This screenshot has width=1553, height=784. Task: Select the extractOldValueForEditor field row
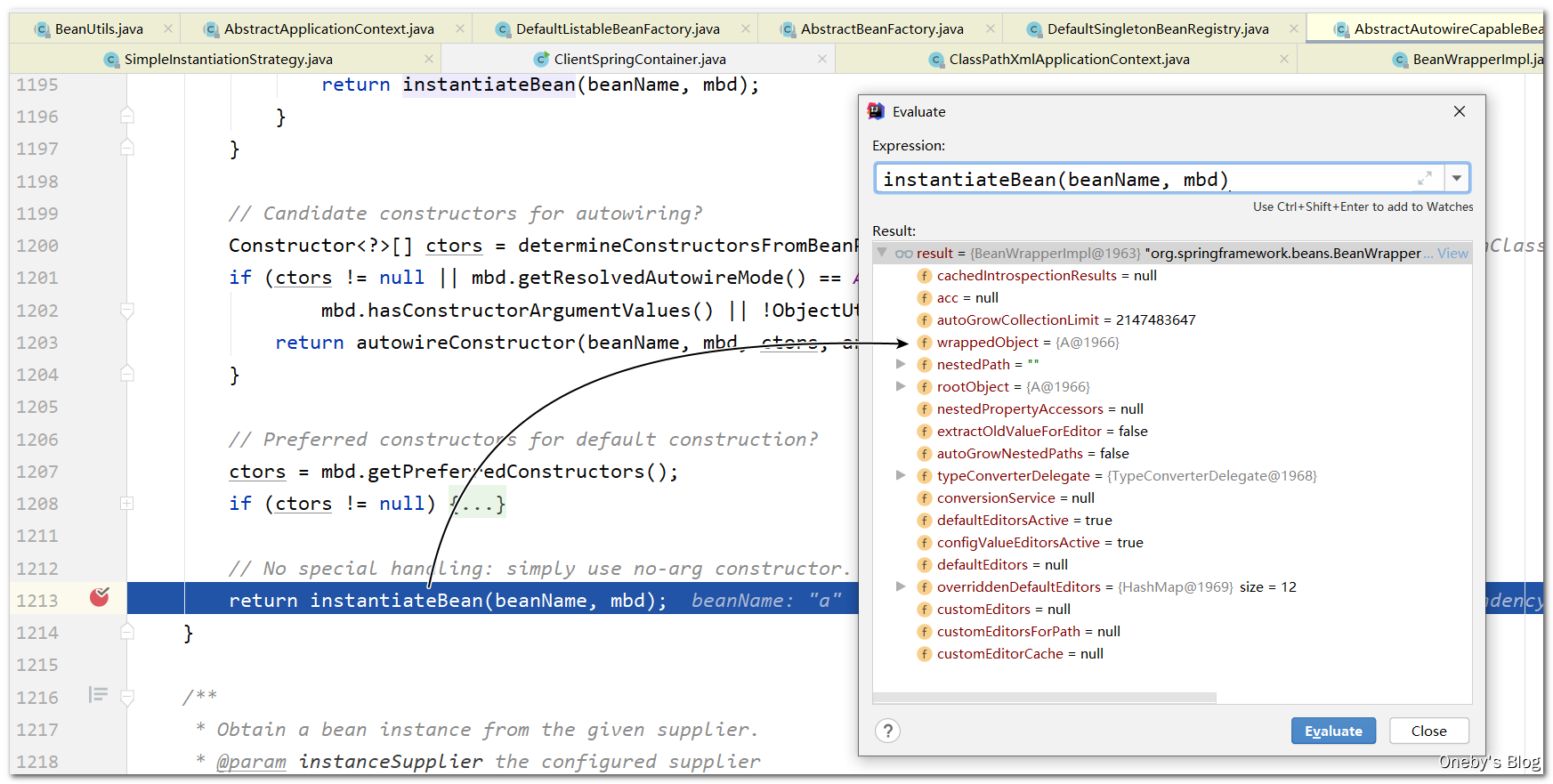1172,431
